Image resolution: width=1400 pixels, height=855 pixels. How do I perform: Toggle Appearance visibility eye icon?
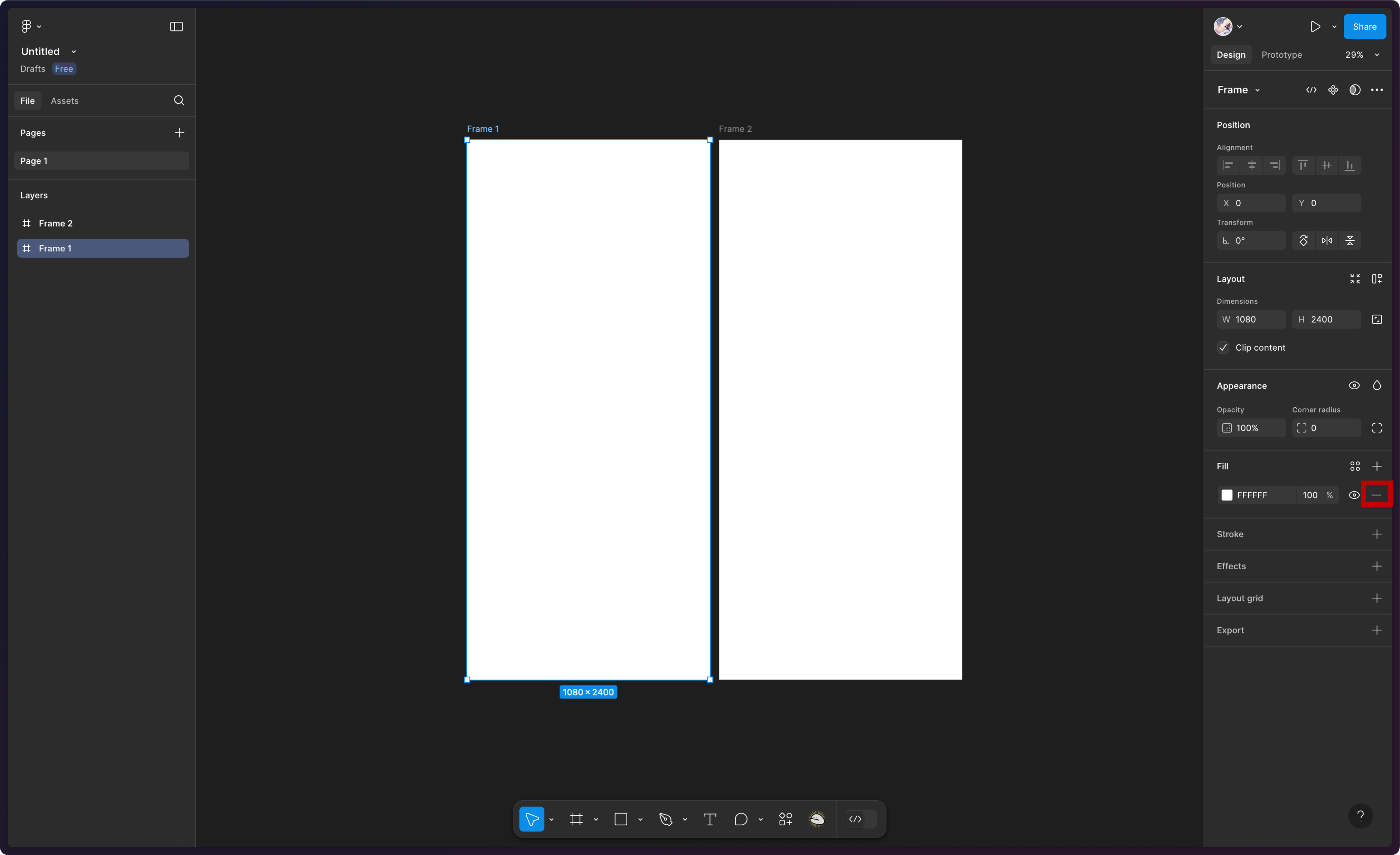[x=1354, y=386]
